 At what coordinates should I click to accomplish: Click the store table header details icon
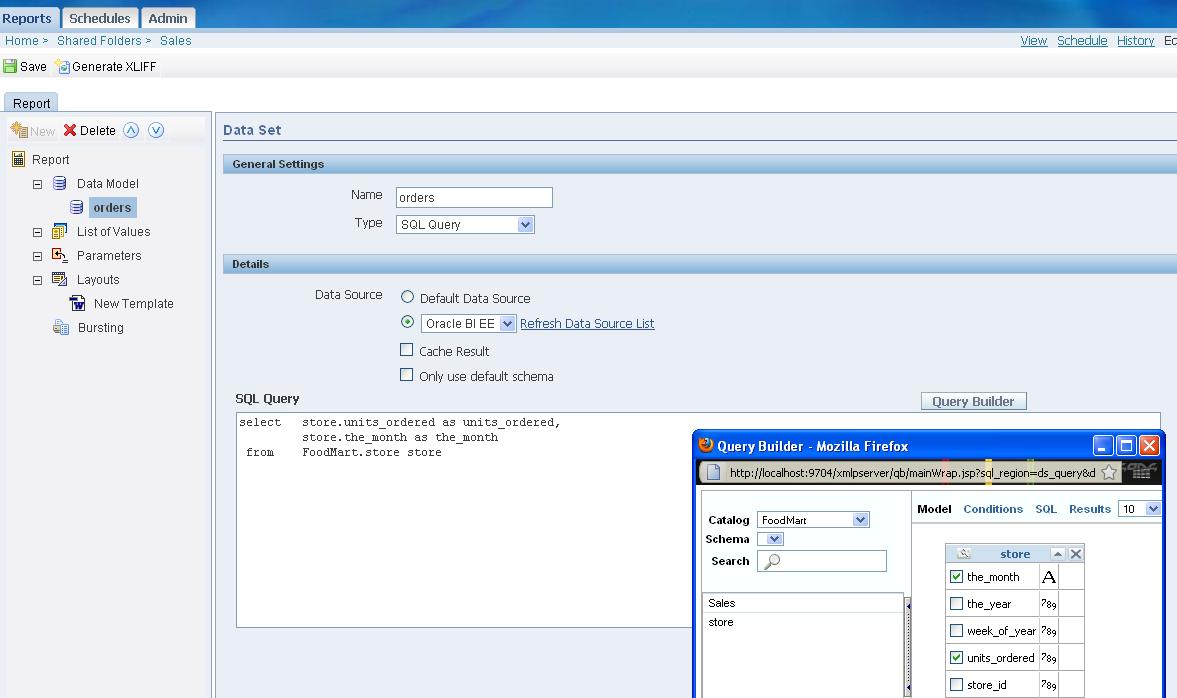(964, 554)
